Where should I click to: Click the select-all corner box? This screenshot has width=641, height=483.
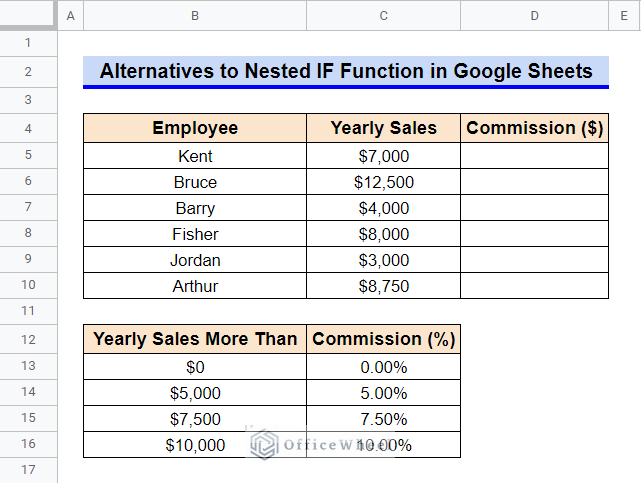pos(28,15)
